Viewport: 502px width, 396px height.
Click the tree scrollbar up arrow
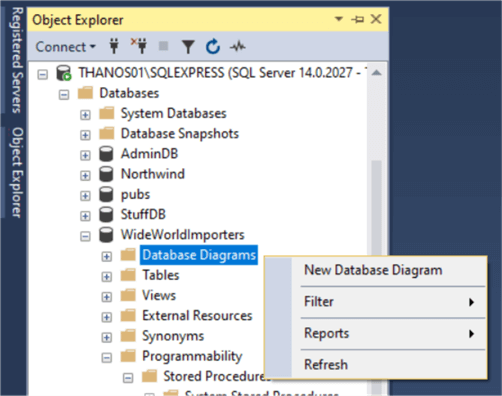[377, 73]
